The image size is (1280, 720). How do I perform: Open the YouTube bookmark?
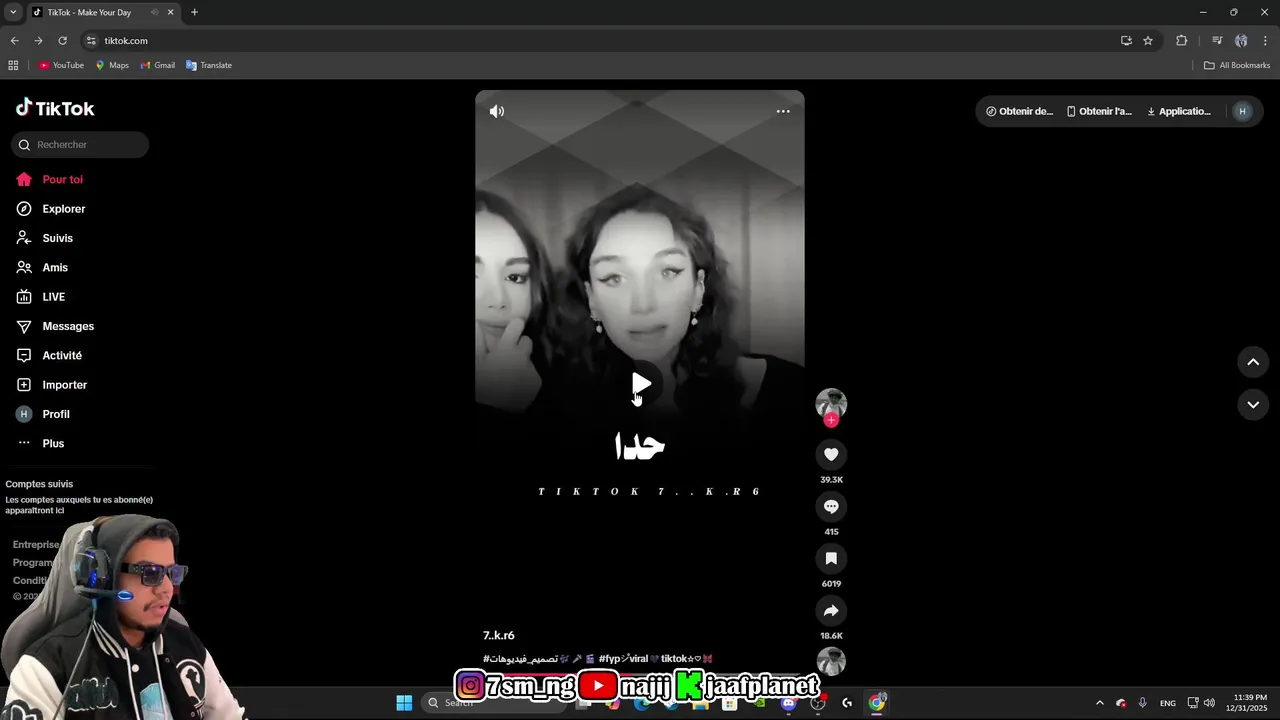click(x=61, y=65)
